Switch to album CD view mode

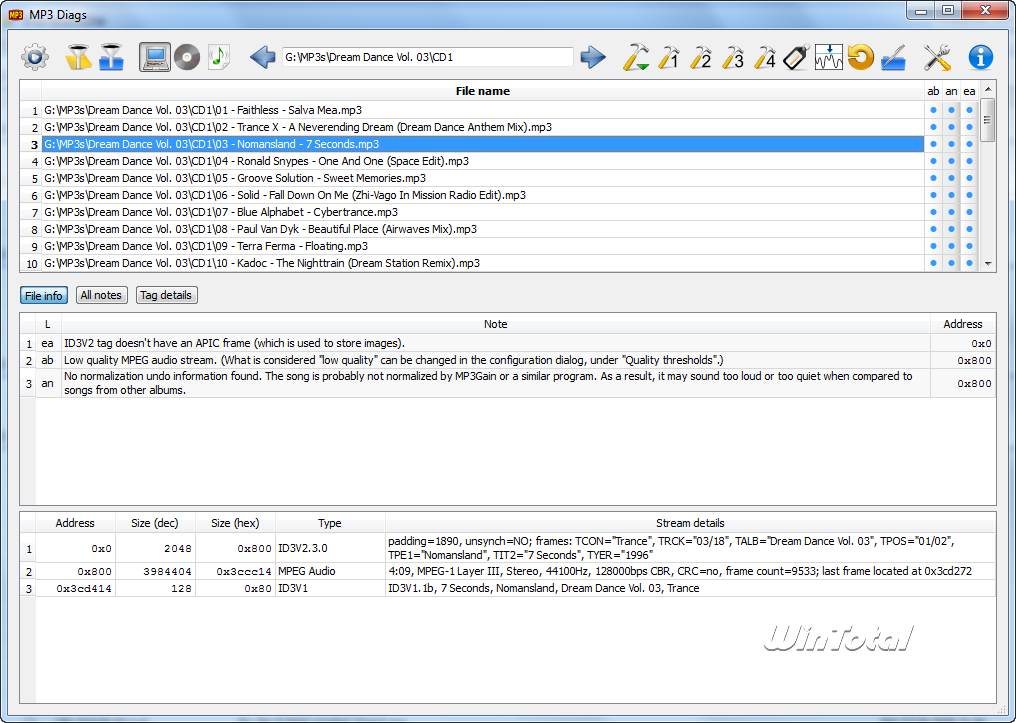[x=187, y=58]
